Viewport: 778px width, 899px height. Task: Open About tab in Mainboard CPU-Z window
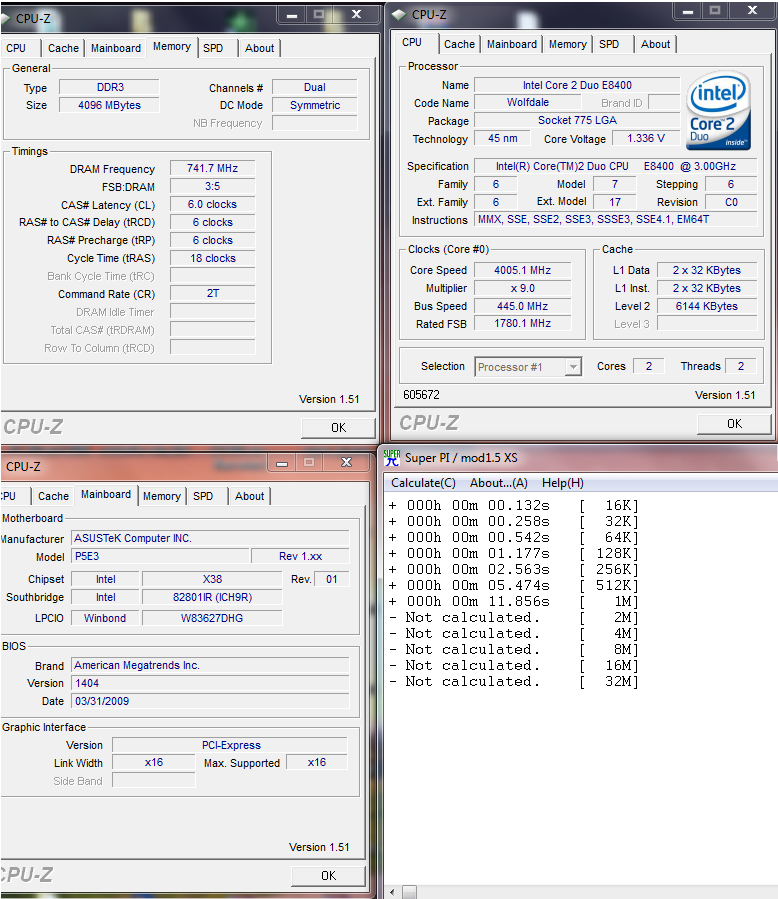[x=249, y=496]
